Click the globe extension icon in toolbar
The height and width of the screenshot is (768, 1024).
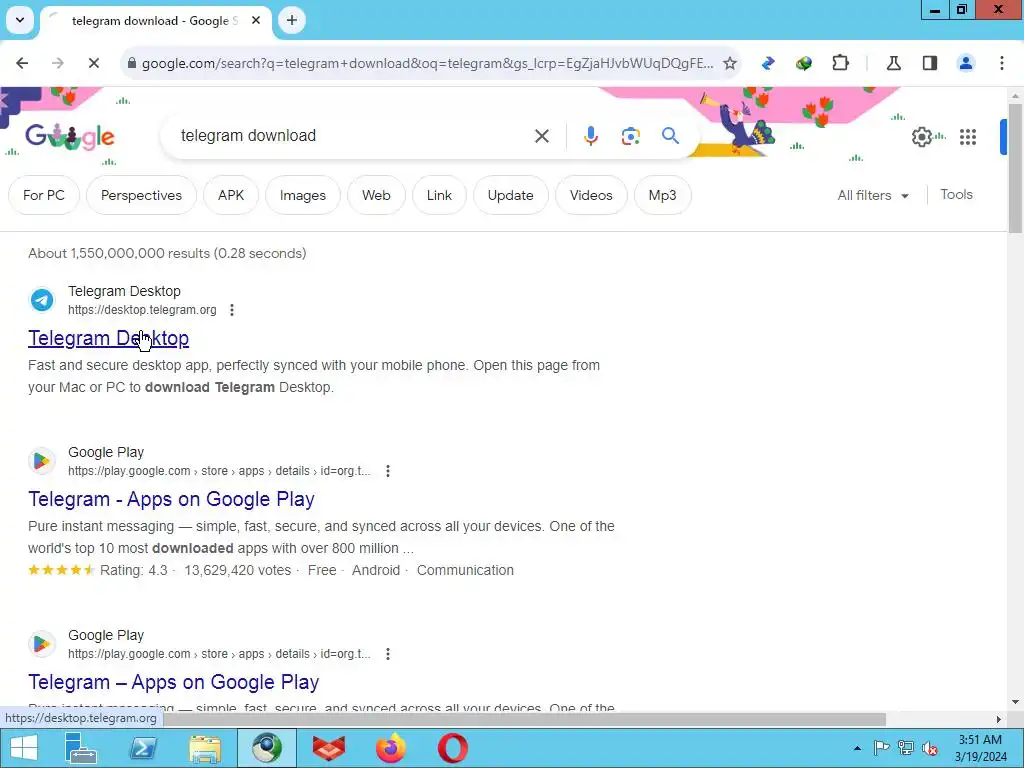tap(804, 63)
